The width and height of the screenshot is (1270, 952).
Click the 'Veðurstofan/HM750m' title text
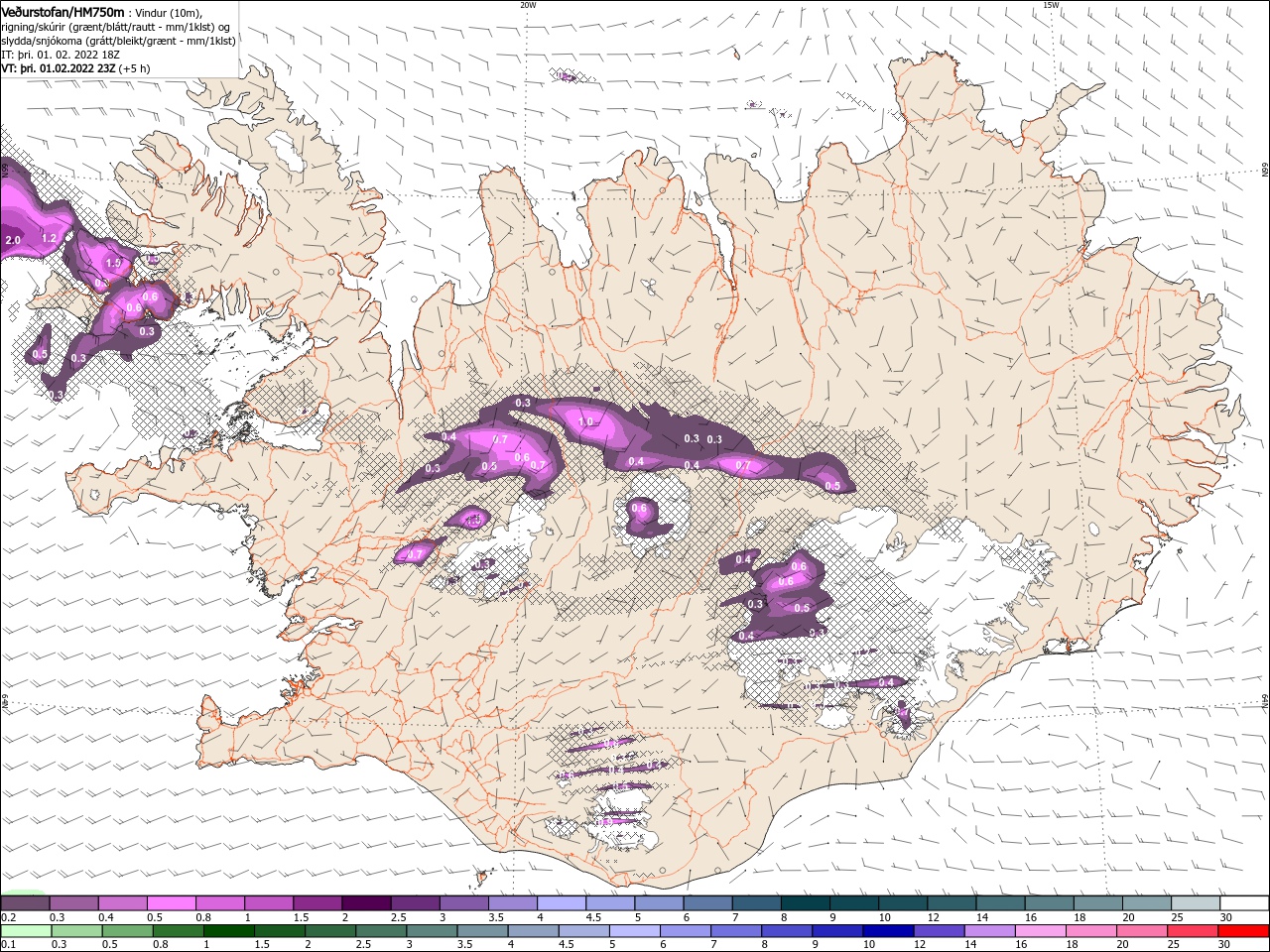tap(63, 11)
